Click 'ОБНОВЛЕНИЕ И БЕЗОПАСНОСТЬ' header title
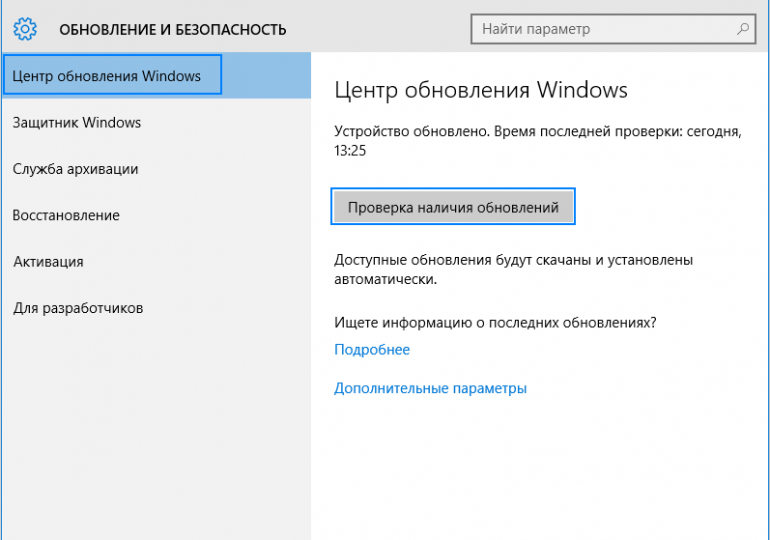The width and height of the screenshot is (770, 540). 172,29
